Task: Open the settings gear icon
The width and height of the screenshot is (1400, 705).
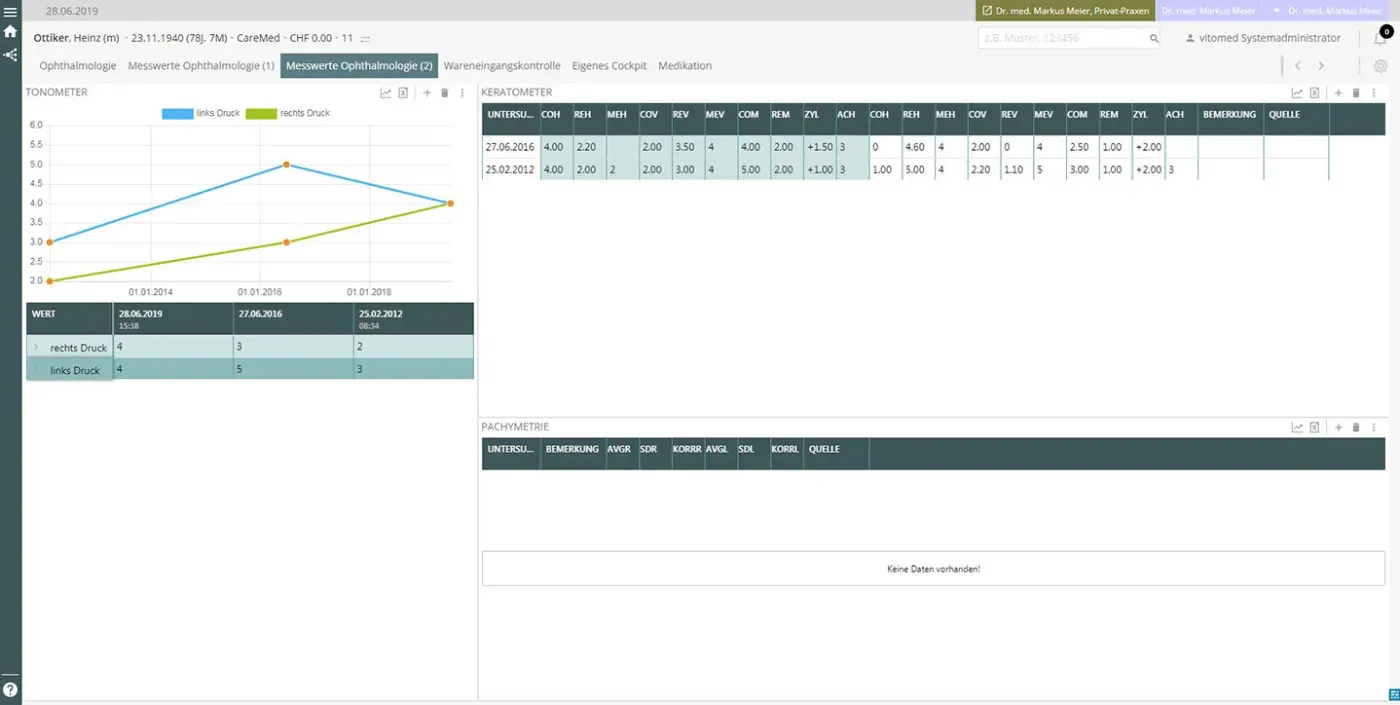Action: pyautogui.click(x=1381, y=66)
